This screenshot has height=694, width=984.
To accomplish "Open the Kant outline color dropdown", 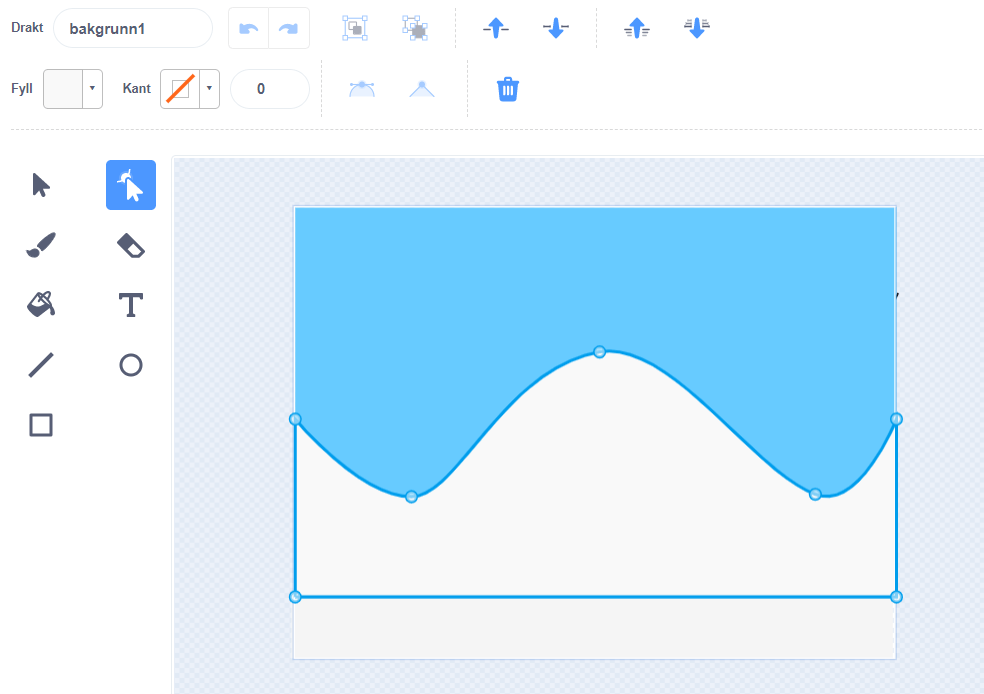I will [x=209, y=89].
